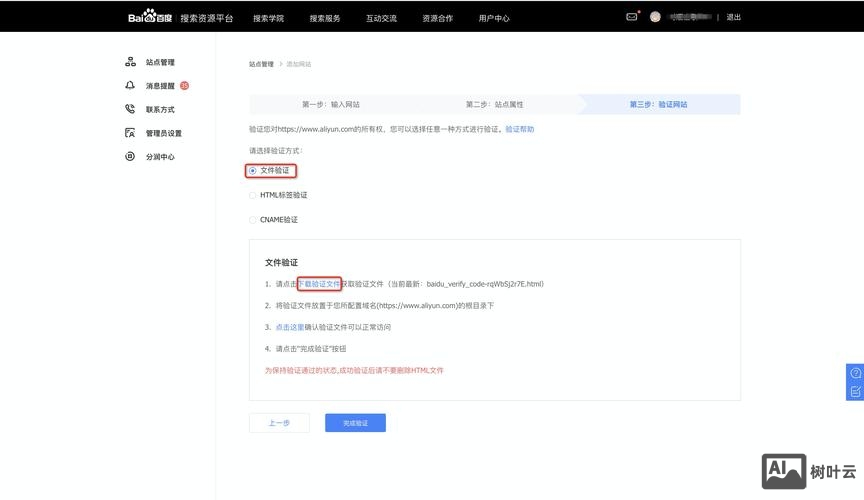Open 分润中心 in the sidebar
864x500 pixels.
(x=160, y=157)
